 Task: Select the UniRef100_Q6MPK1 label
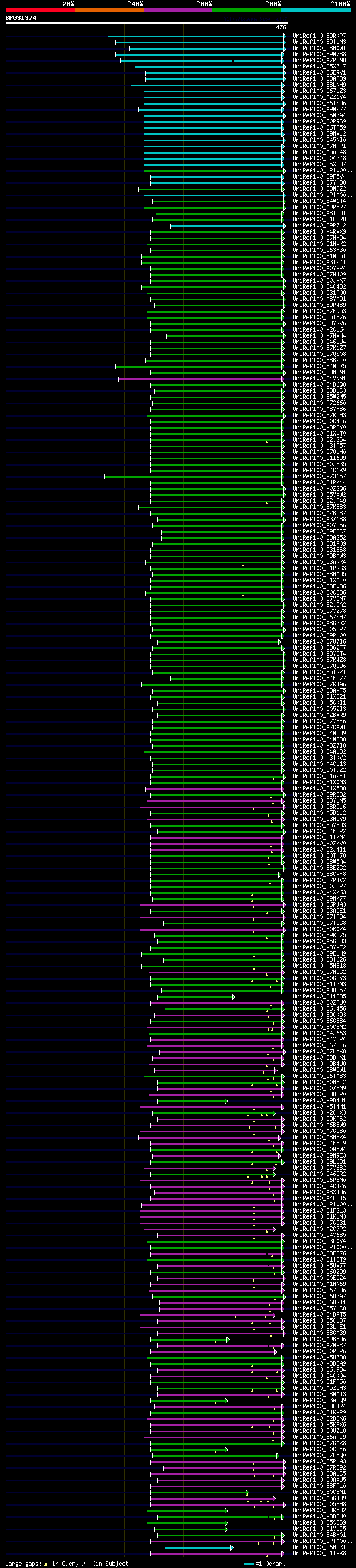[319, 1547]
